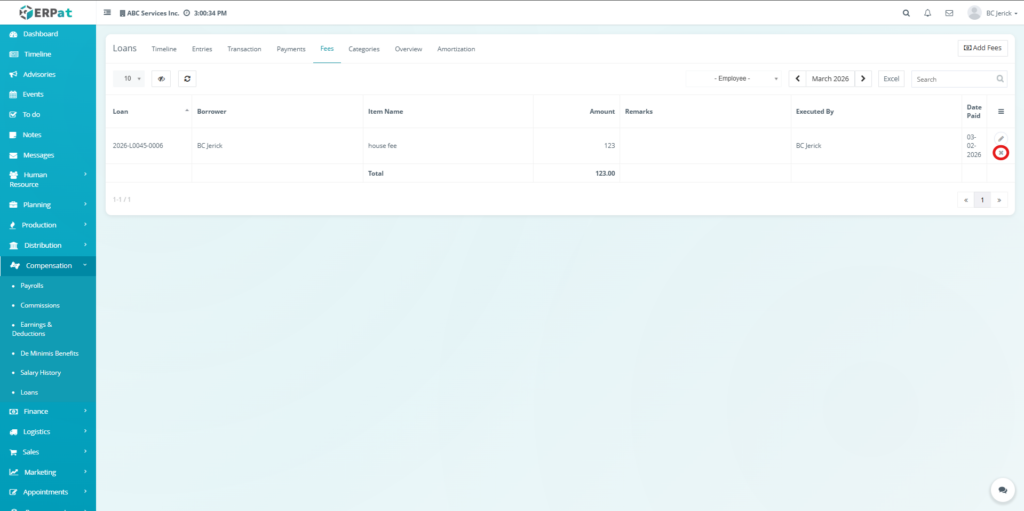
Task: Open the mail envelope icon
Action: point(949,13)
